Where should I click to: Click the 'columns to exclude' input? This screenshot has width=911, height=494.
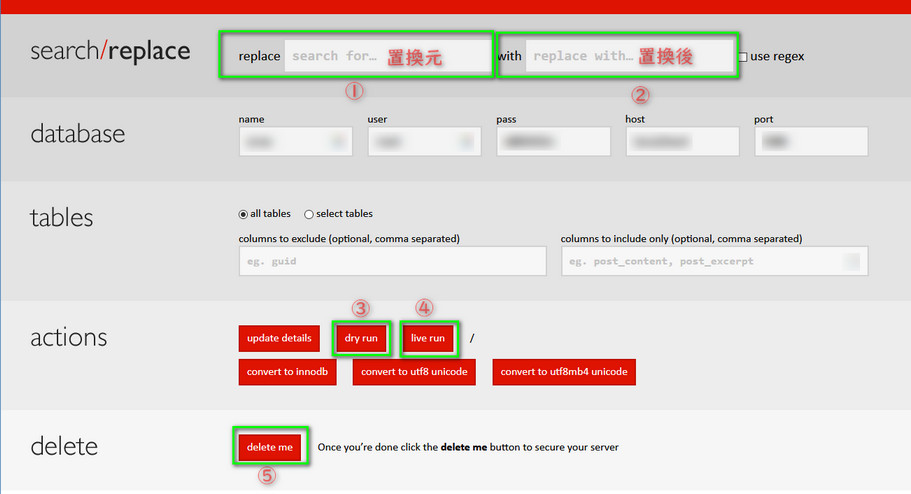tap(392, 261)
